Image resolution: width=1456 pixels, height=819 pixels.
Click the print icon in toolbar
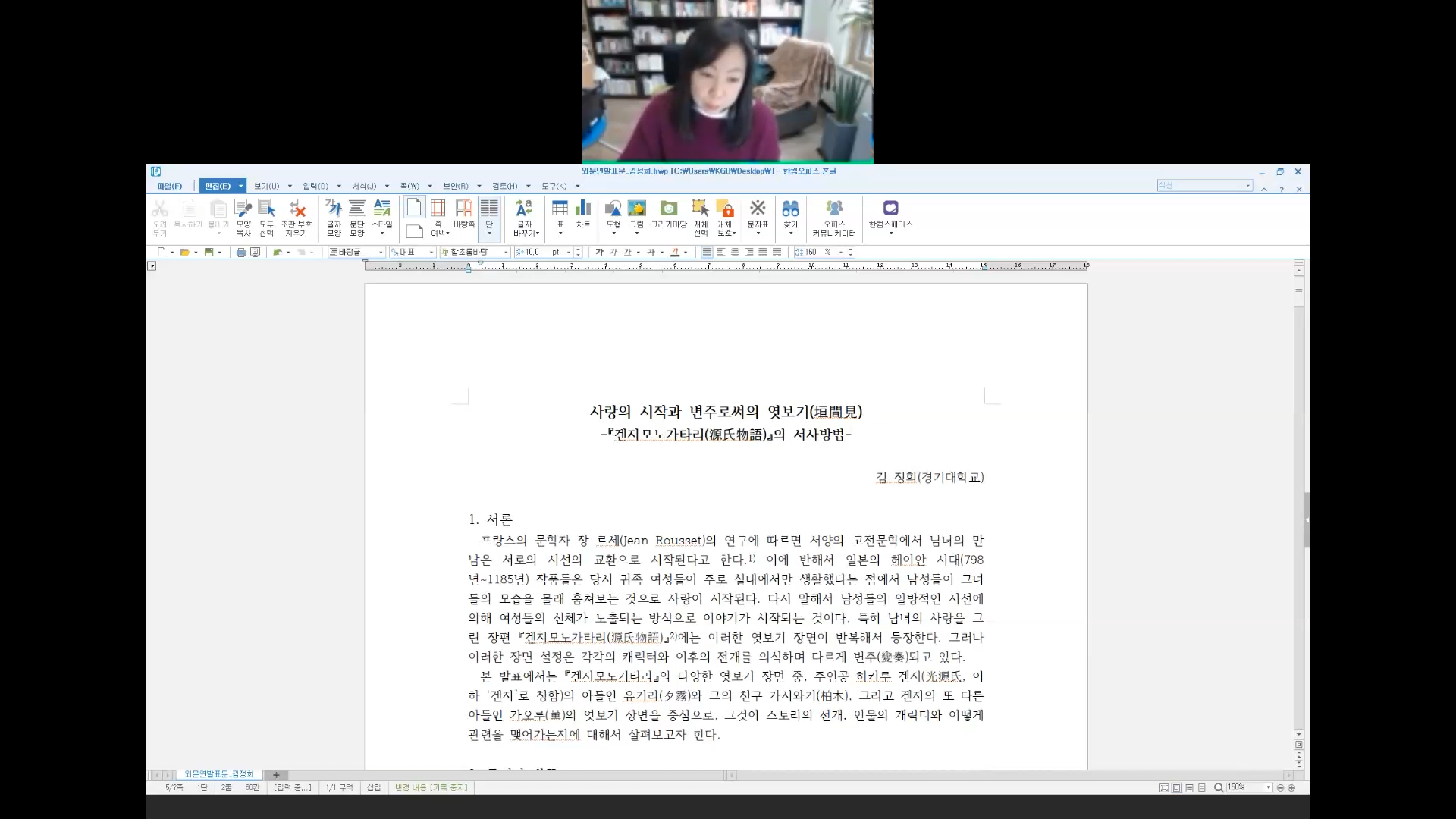[240, 253]
